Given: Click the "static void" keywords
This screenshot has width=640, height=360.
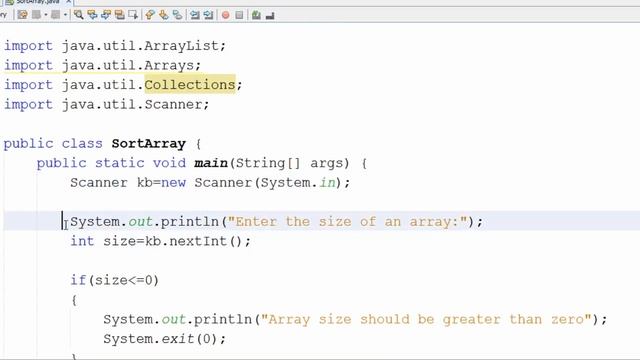Looking at the screenshot, I should [140, 163].
